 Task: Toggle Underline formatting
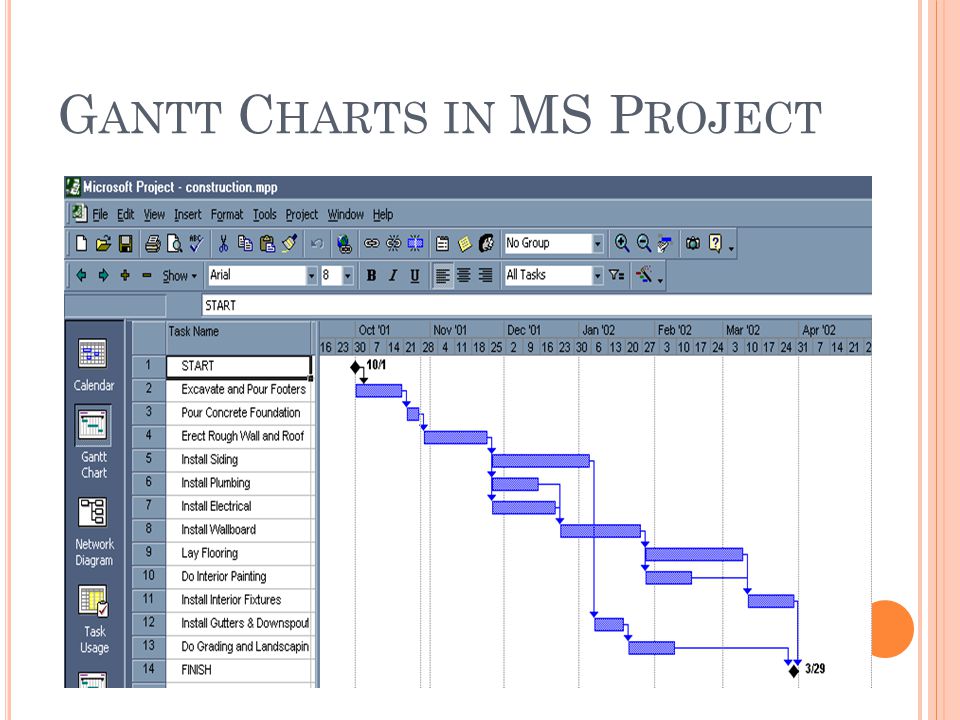pos(414,276)
